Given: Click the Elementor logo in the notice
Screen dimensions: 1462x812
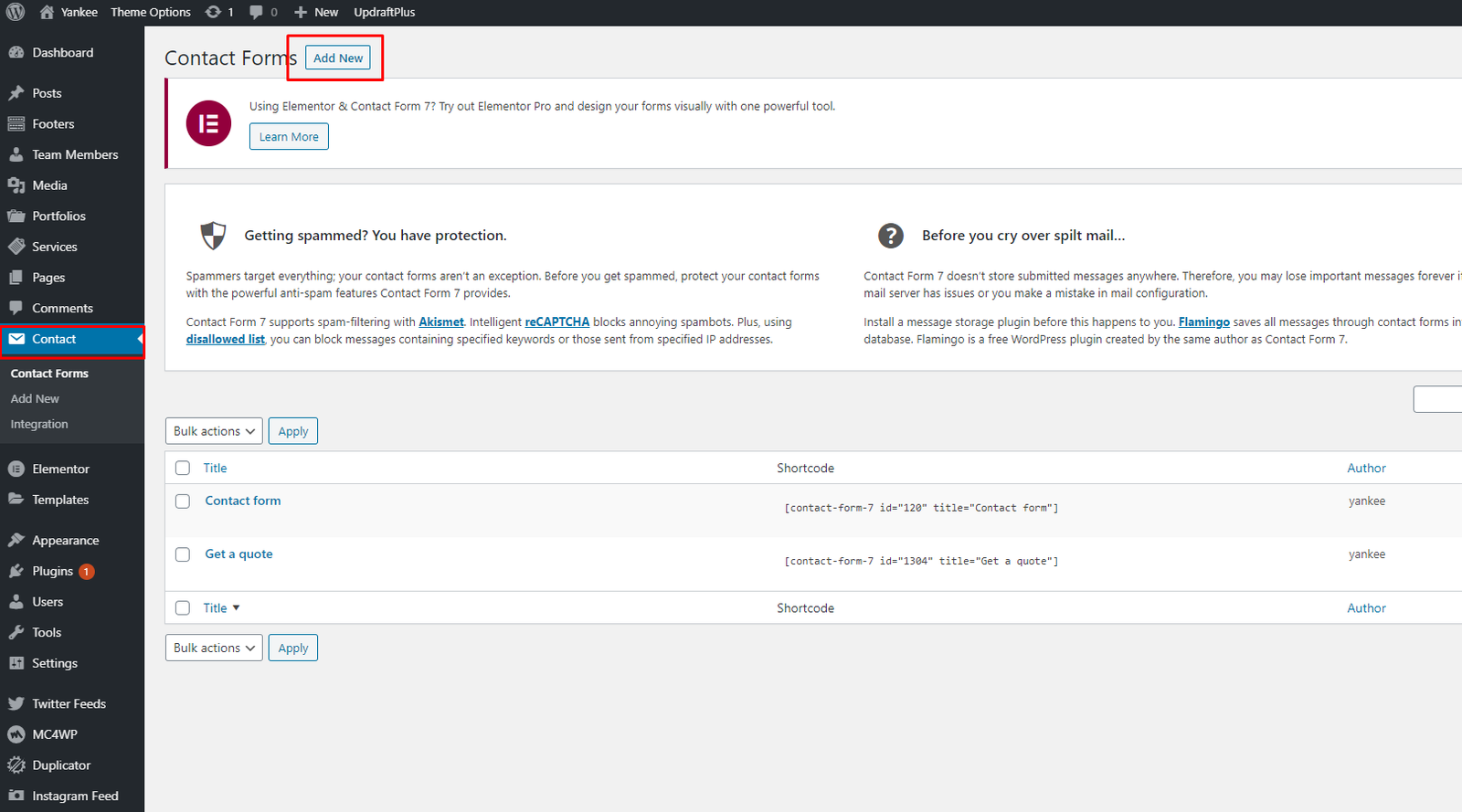Looking at the screenshot, I should [208, 123].
